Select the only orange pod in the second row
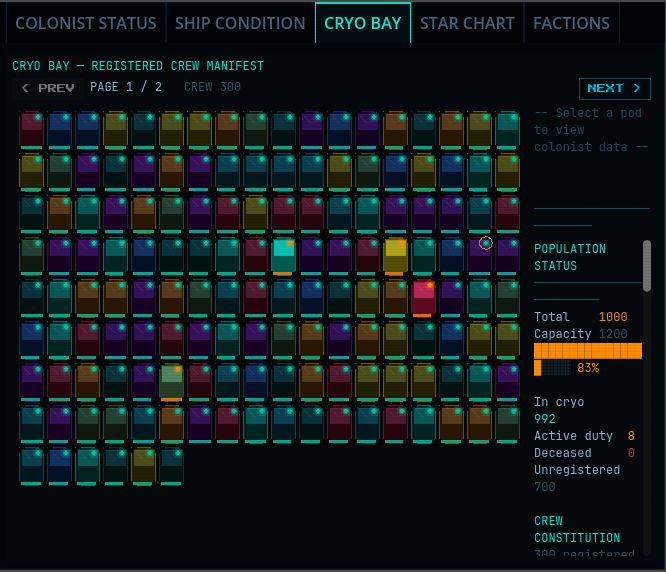Image resolution: width=666 pixels, height=572 pixels. pyautogui.click(x=171, y=172)
